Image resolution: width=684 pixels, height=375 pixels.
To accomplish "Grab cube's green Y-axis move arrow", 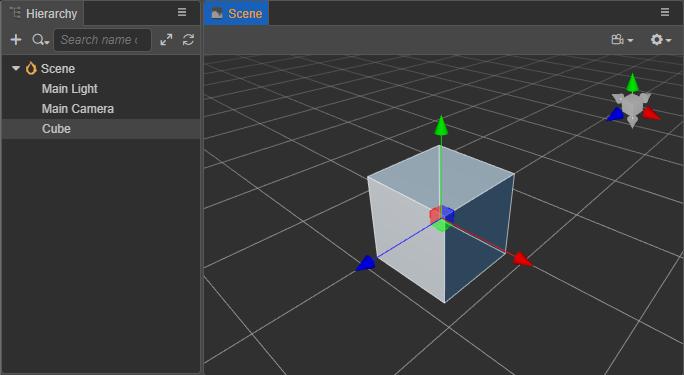I will click(441, 126).
